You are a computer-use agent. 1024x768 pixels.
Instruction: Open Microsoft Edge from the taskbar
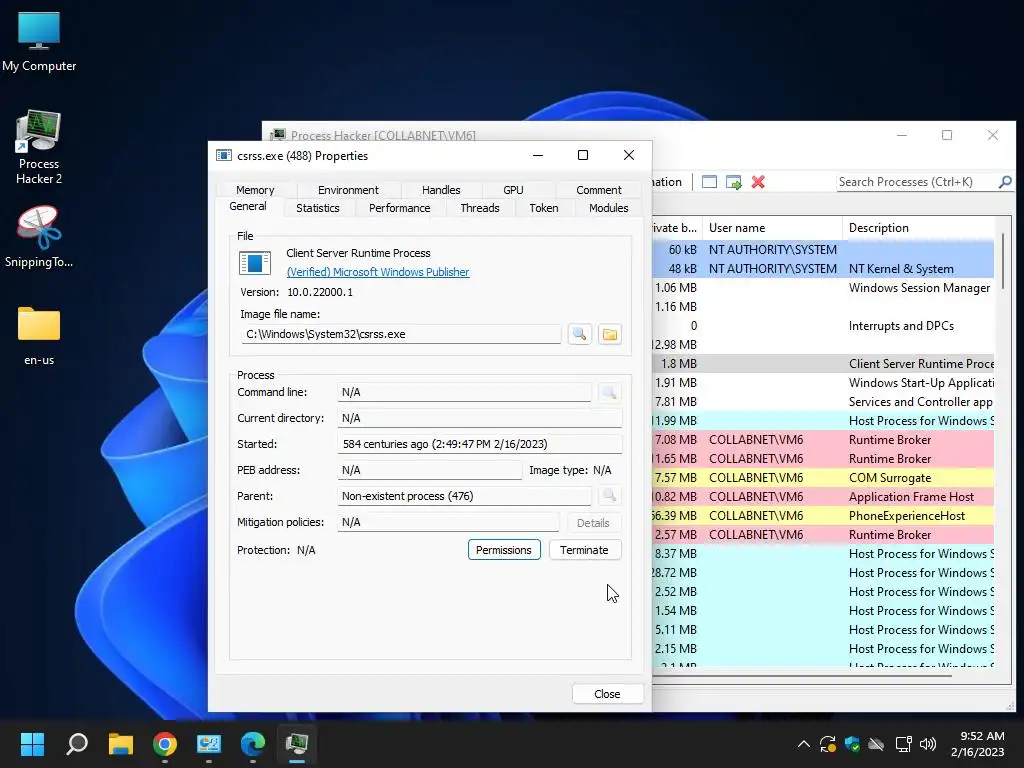pyautogui.click(x=253, y=744)
